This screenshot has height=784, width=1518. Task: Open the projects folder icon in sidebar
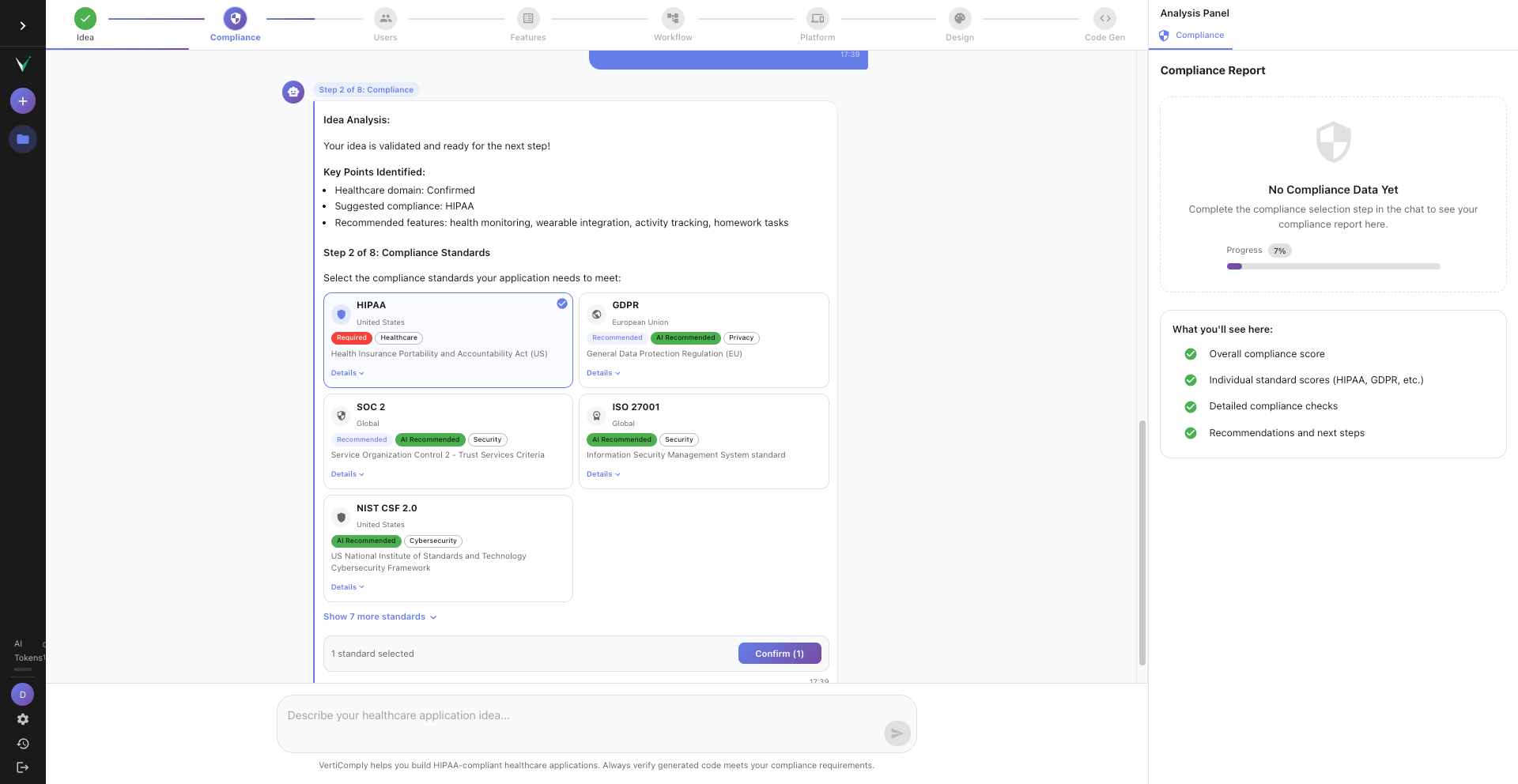[x=22, y=138]
